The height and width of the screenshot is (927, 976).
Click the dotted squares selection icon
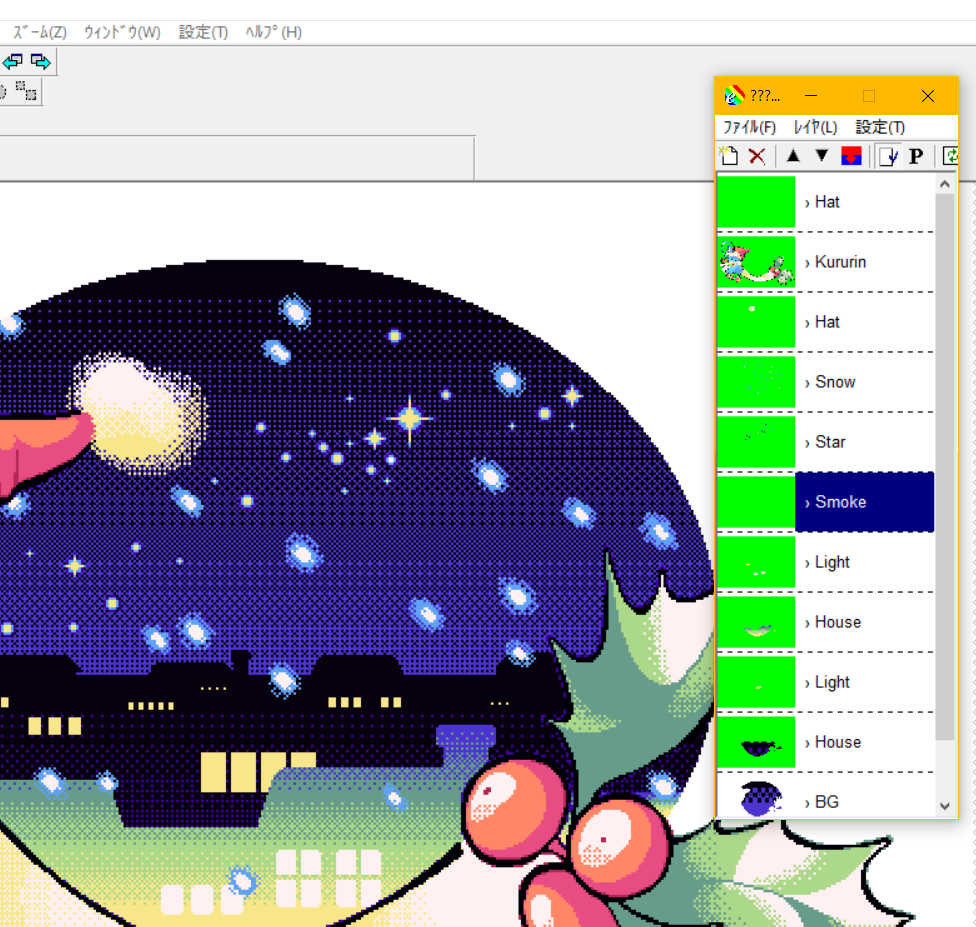[x=27, y=92]
